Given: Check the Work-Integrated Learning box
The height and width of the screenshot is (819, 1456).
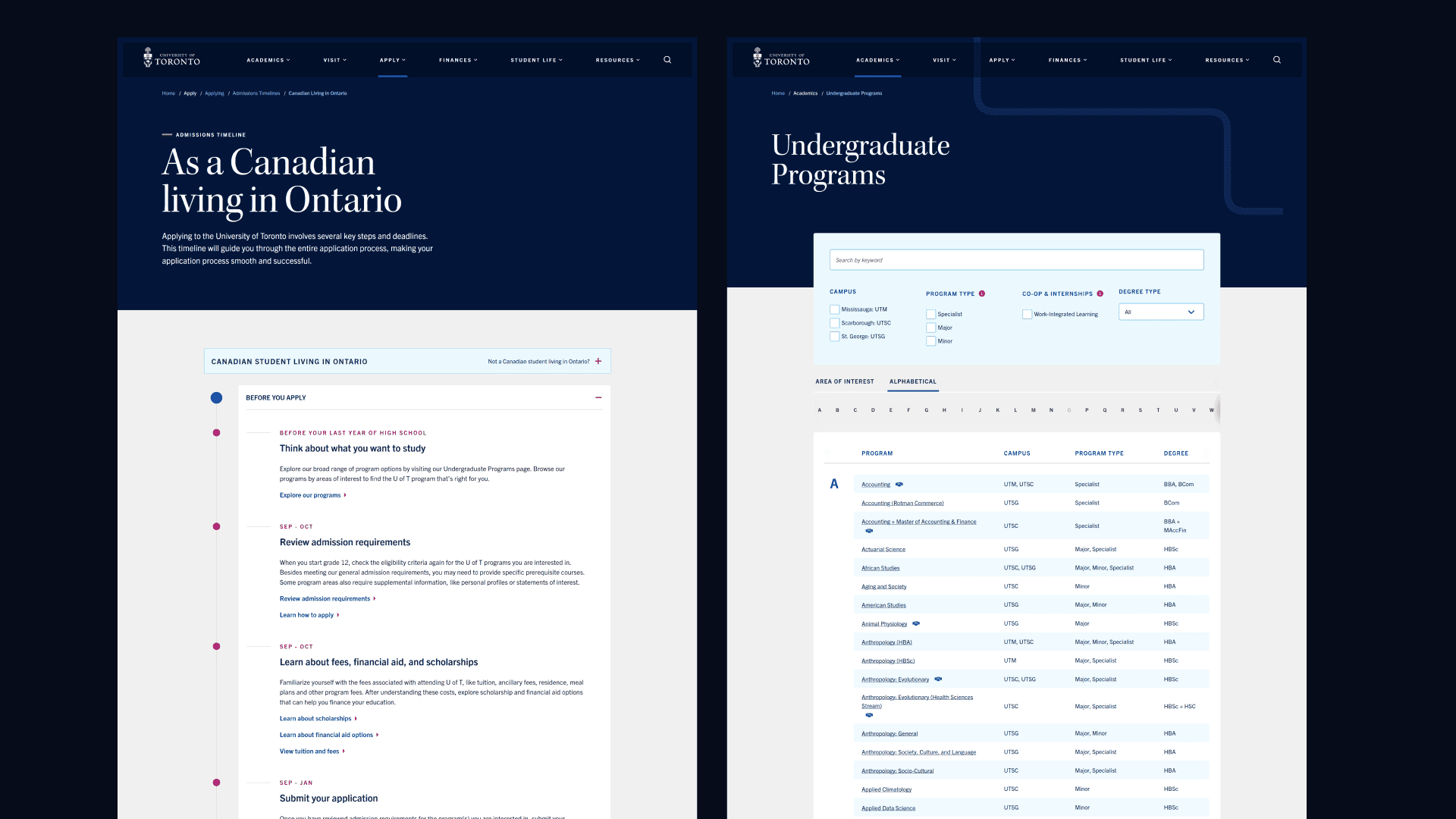Looking at the screenshot, I should pos(1027,314).
